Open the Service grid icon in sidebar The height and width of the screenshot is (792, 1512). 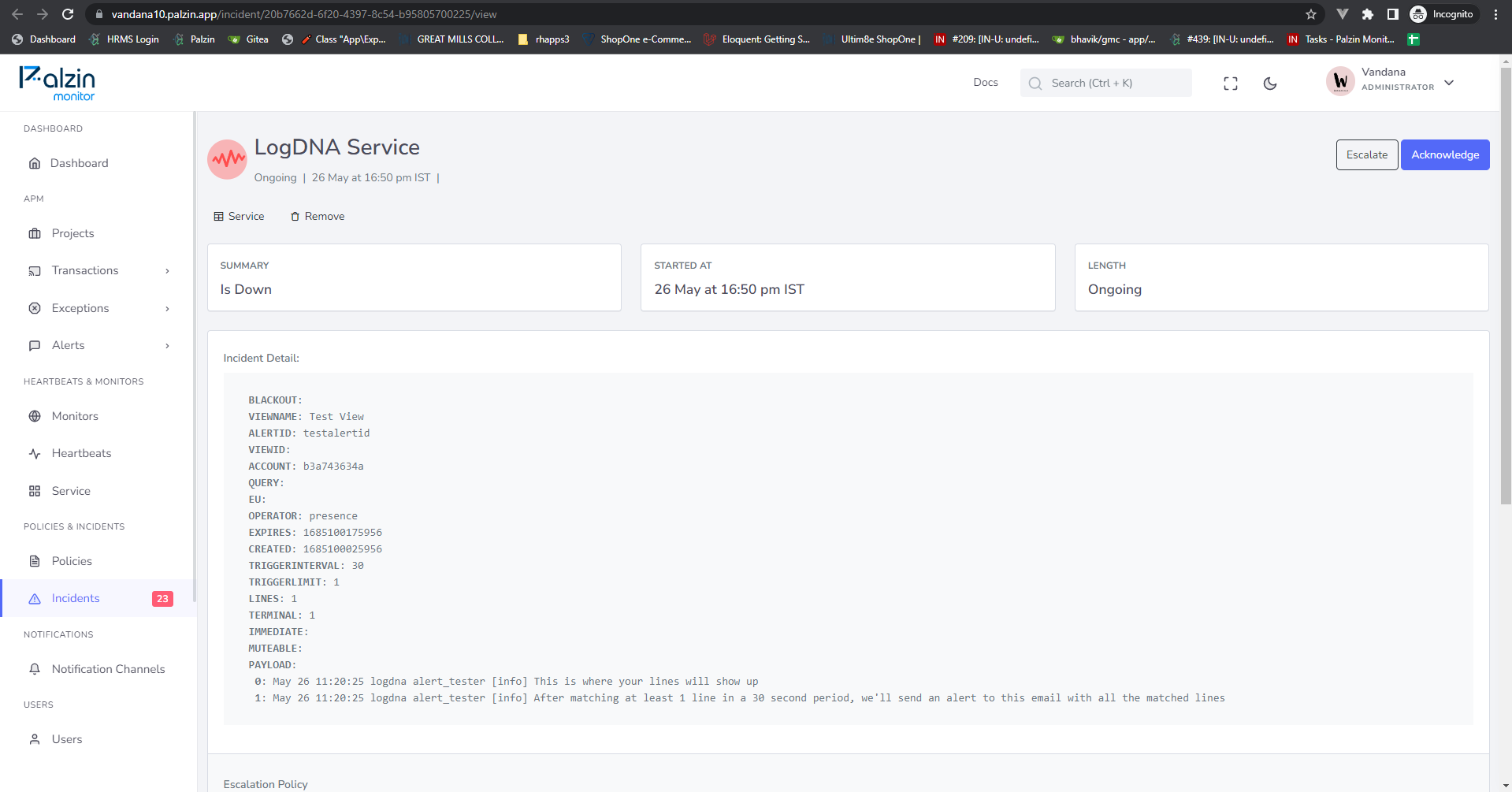coord(35,491)
